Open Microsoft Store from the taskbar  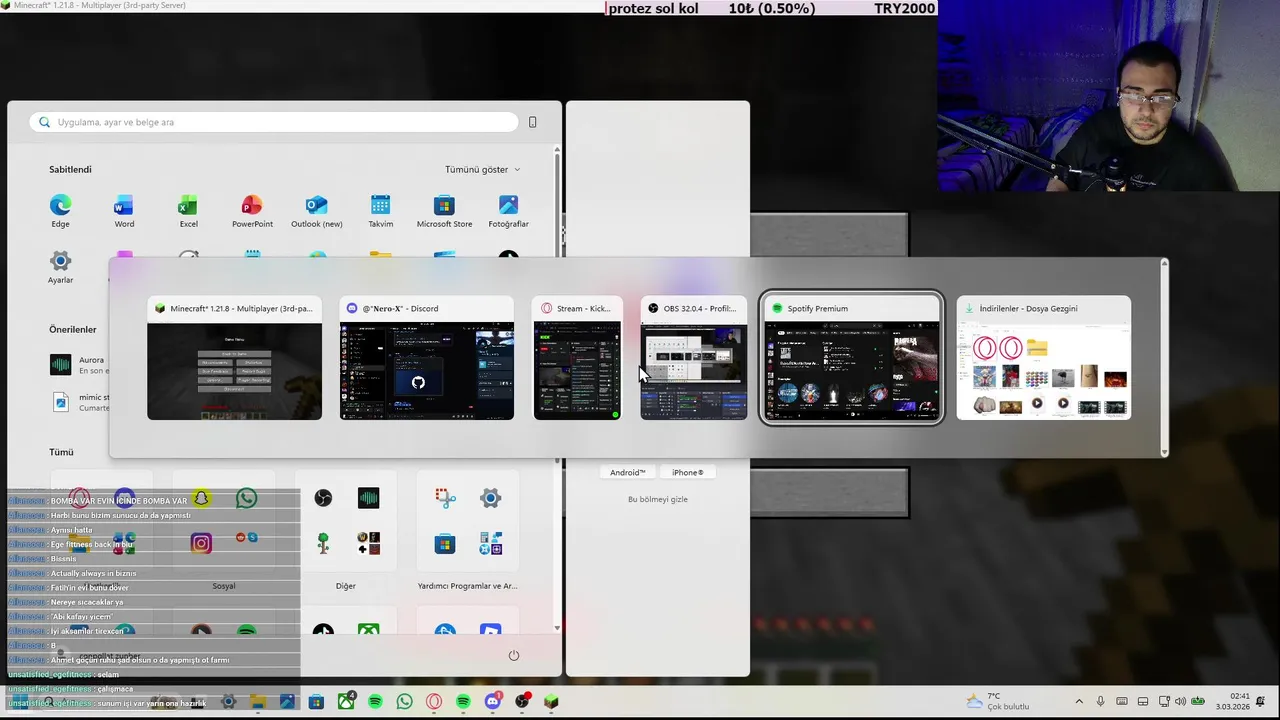(316, 702)
